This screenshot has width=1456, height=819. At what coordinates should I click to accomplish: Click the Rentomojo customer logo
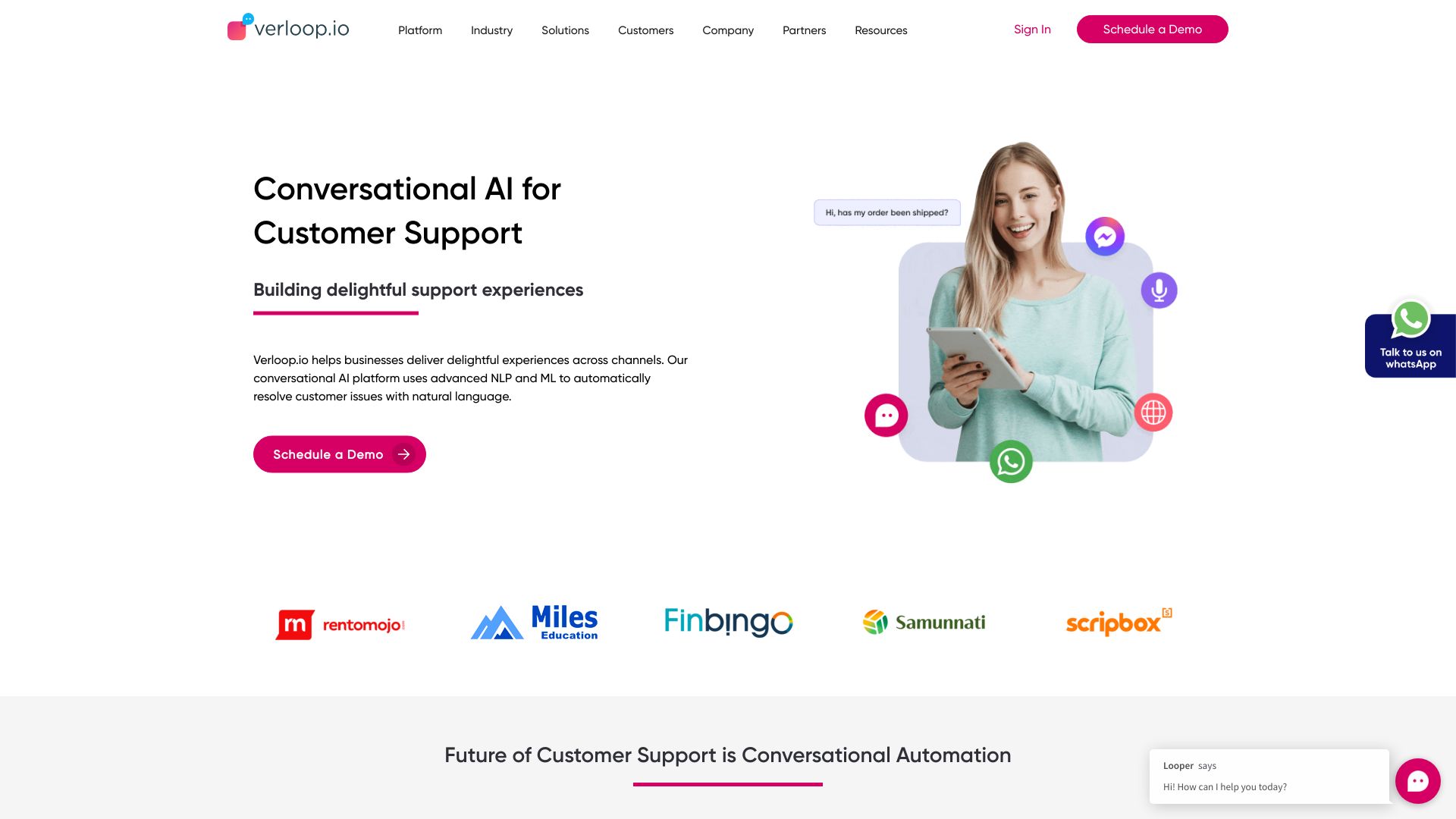340,623
